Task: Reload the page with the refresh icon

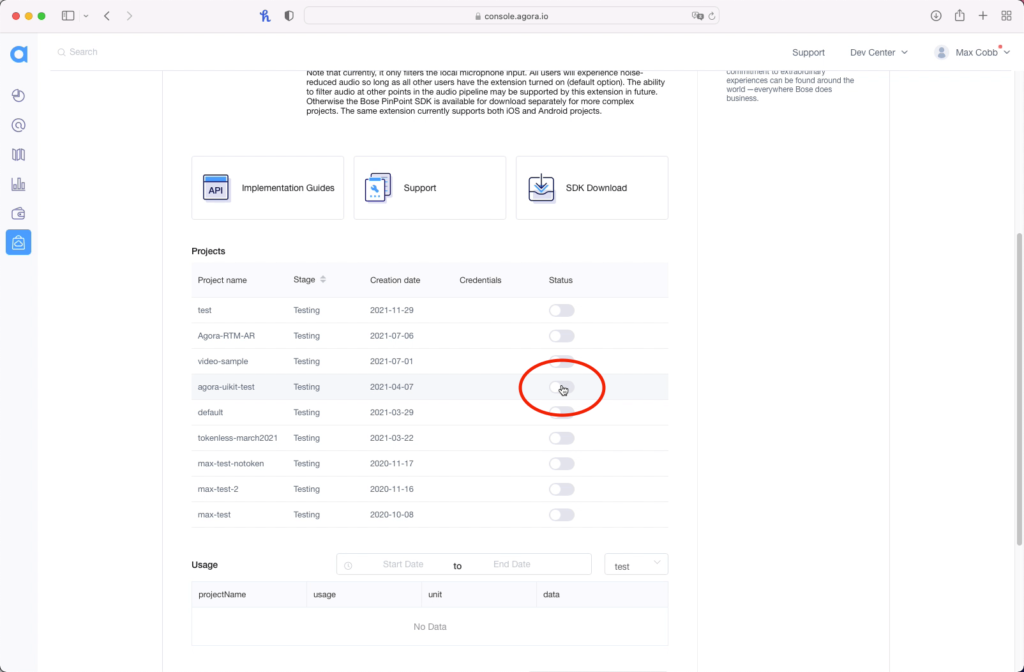Action: click(712, 16)
